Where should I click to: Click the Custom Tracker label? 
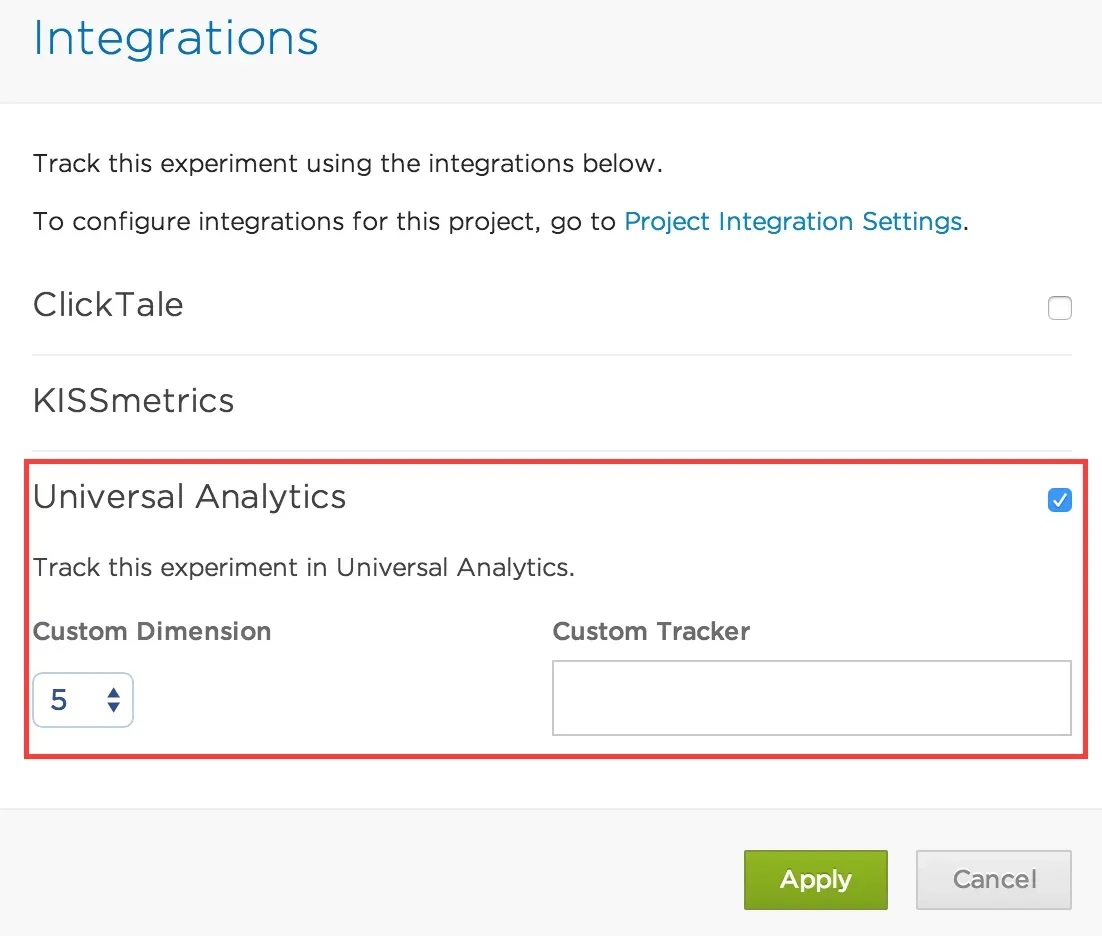650,631
